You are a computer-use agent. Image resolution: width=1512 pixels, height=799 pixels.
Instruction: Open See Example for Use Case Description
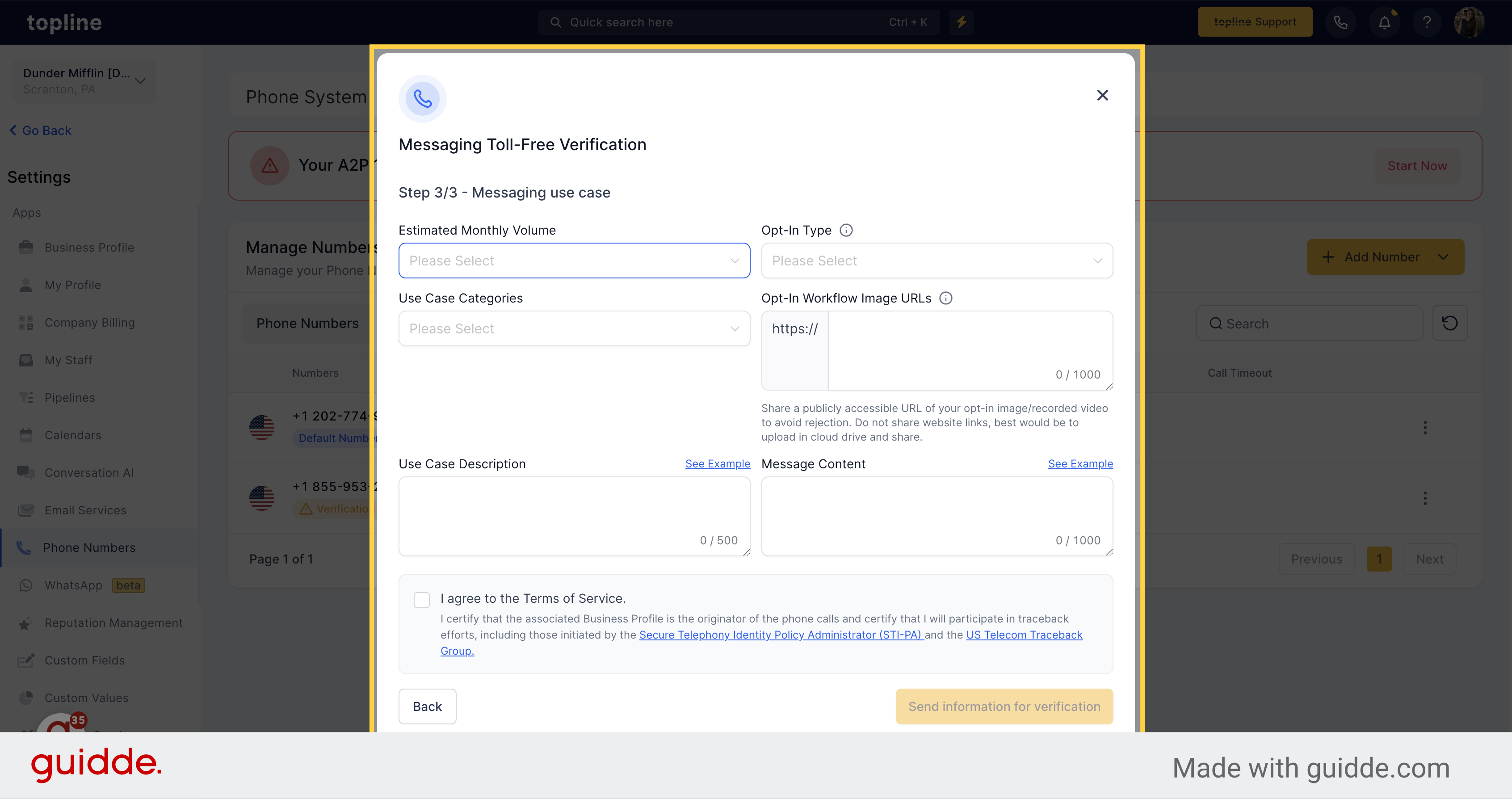click(717, 464)
